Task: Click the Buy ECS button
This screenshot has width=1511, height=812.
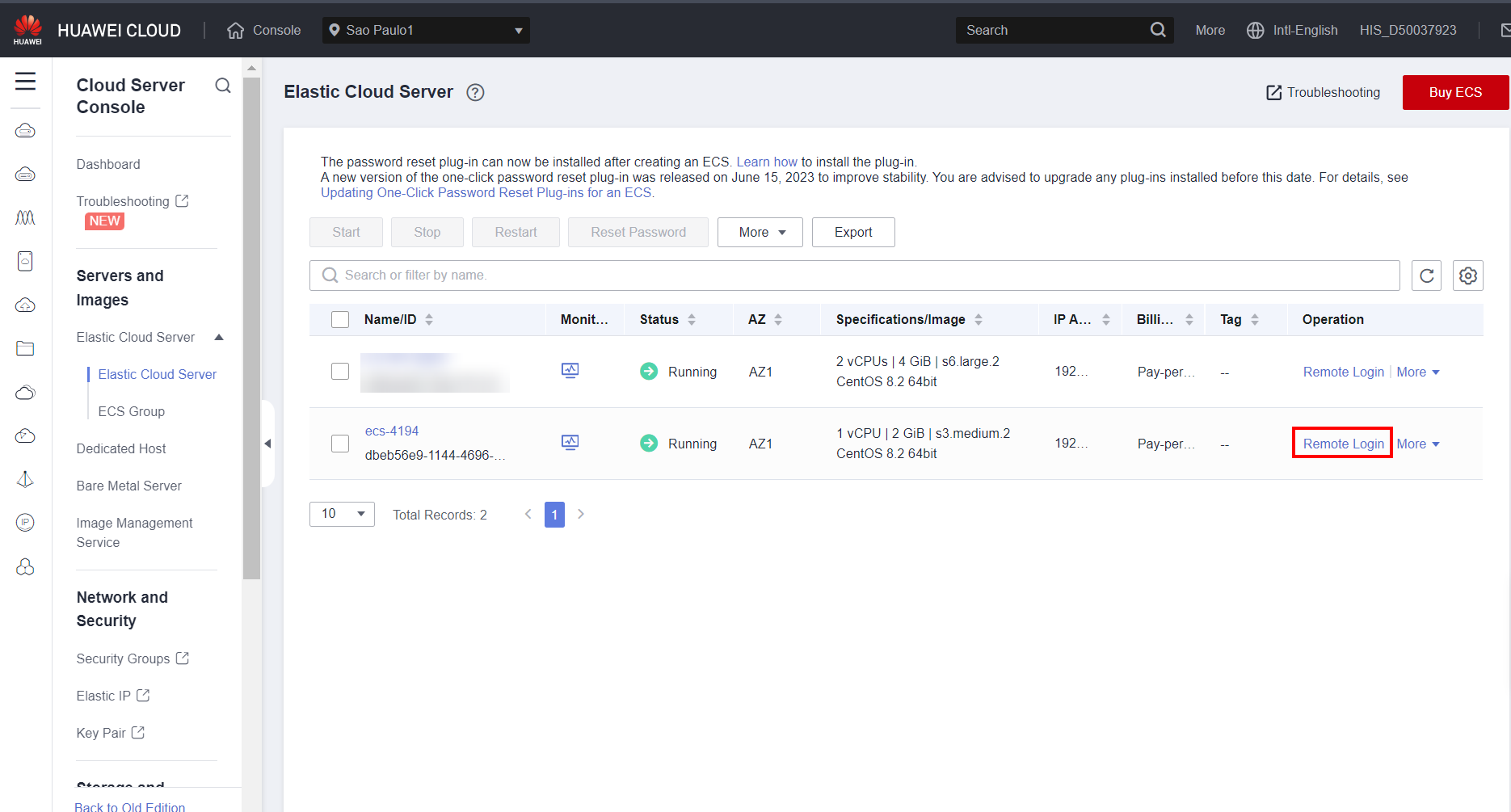Action: (1454, 92)
